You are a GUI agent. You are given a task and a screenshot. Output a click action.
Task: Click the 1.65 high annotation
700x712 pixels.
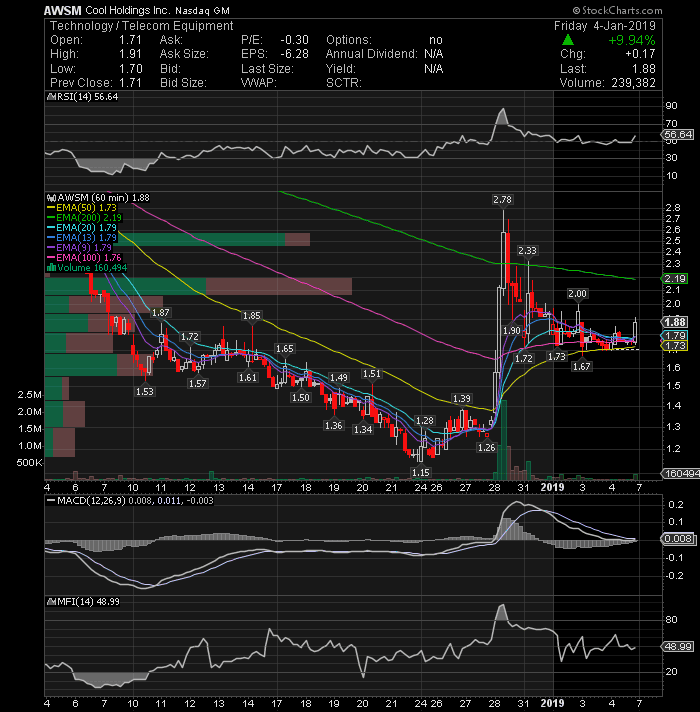click(x=285, y=349)
